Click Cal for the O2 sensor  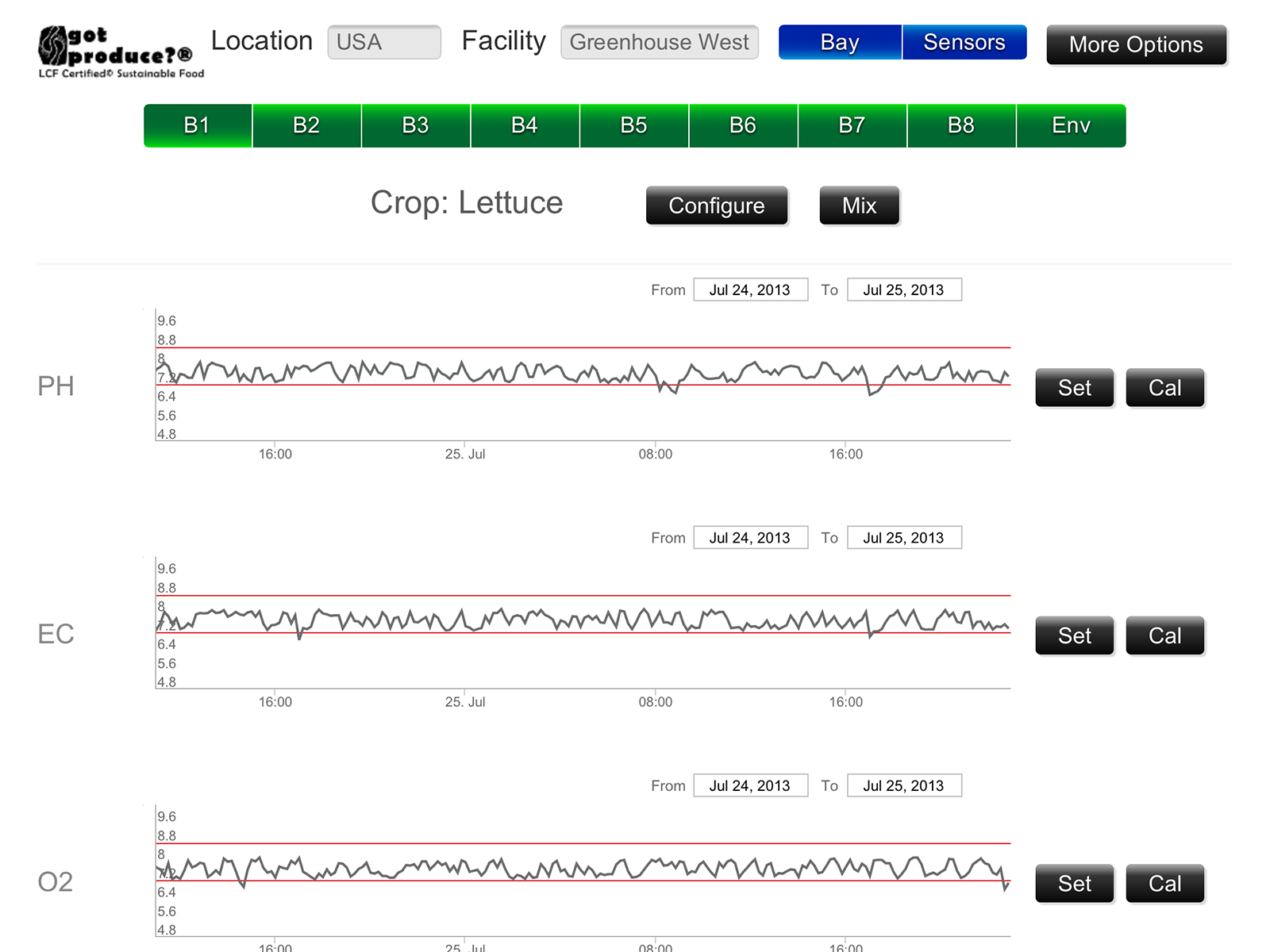(1164, 884)
